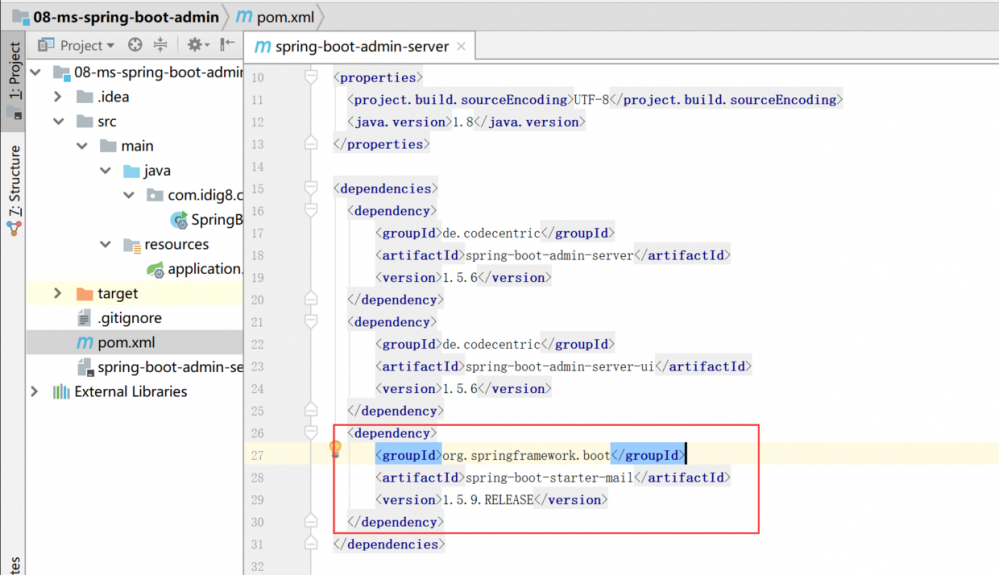The image size is (999, 575).
Task: Fold the properties block at line 10
Action: [x=311, y=77]
